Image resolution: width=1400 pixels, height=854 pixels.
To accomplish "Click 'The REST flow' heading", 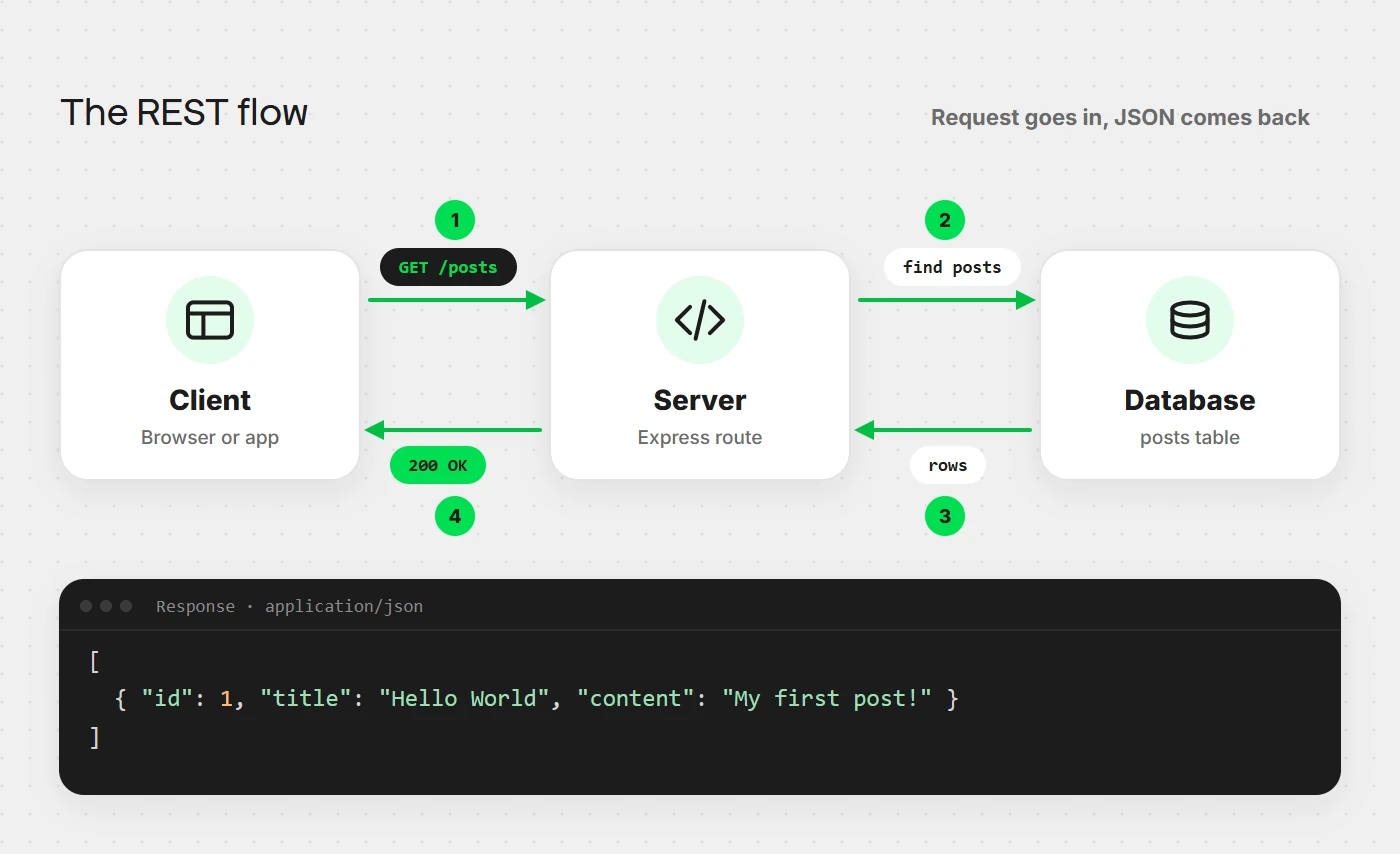I will (x=184, y=112).
